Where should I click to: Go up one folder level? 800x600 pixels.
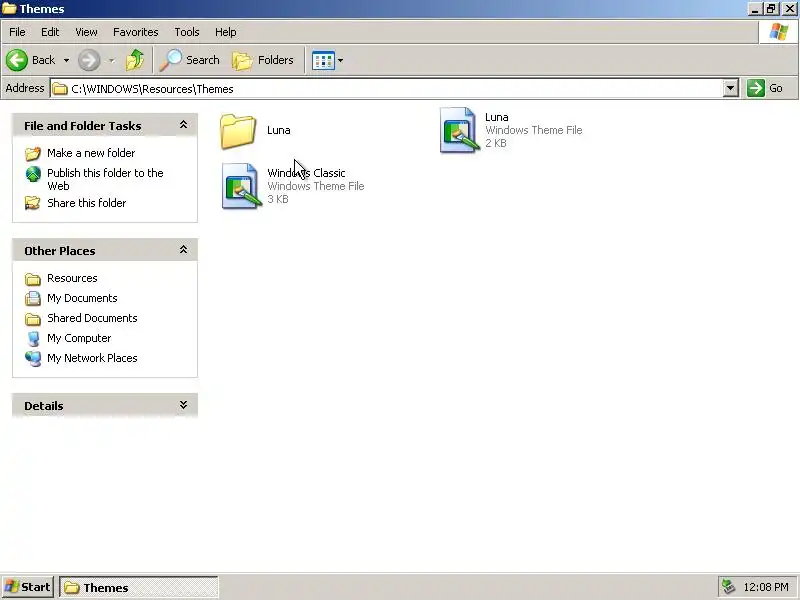(135, 60)
